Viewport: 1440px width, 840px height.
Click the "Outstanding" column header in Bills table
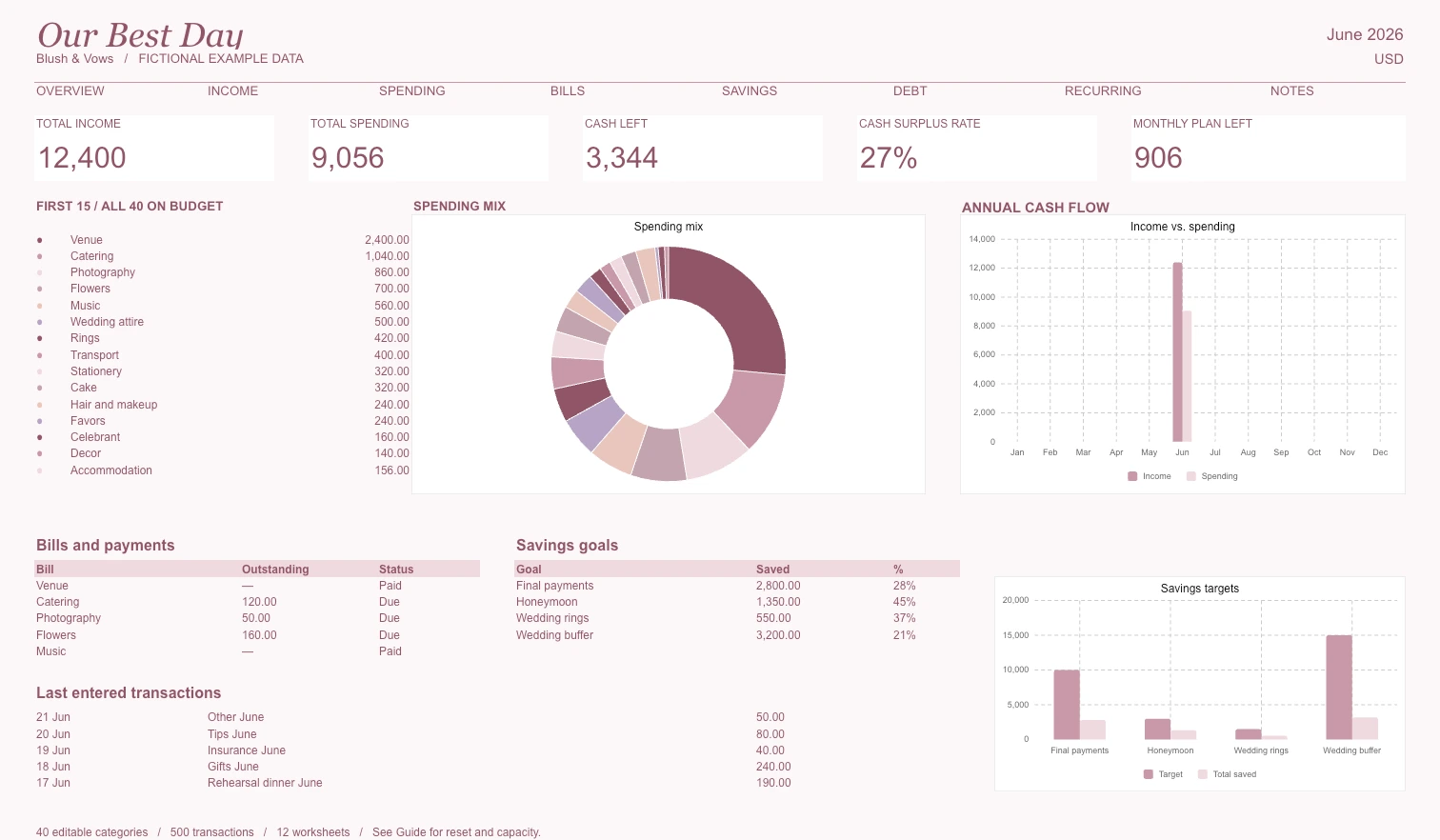275,570
